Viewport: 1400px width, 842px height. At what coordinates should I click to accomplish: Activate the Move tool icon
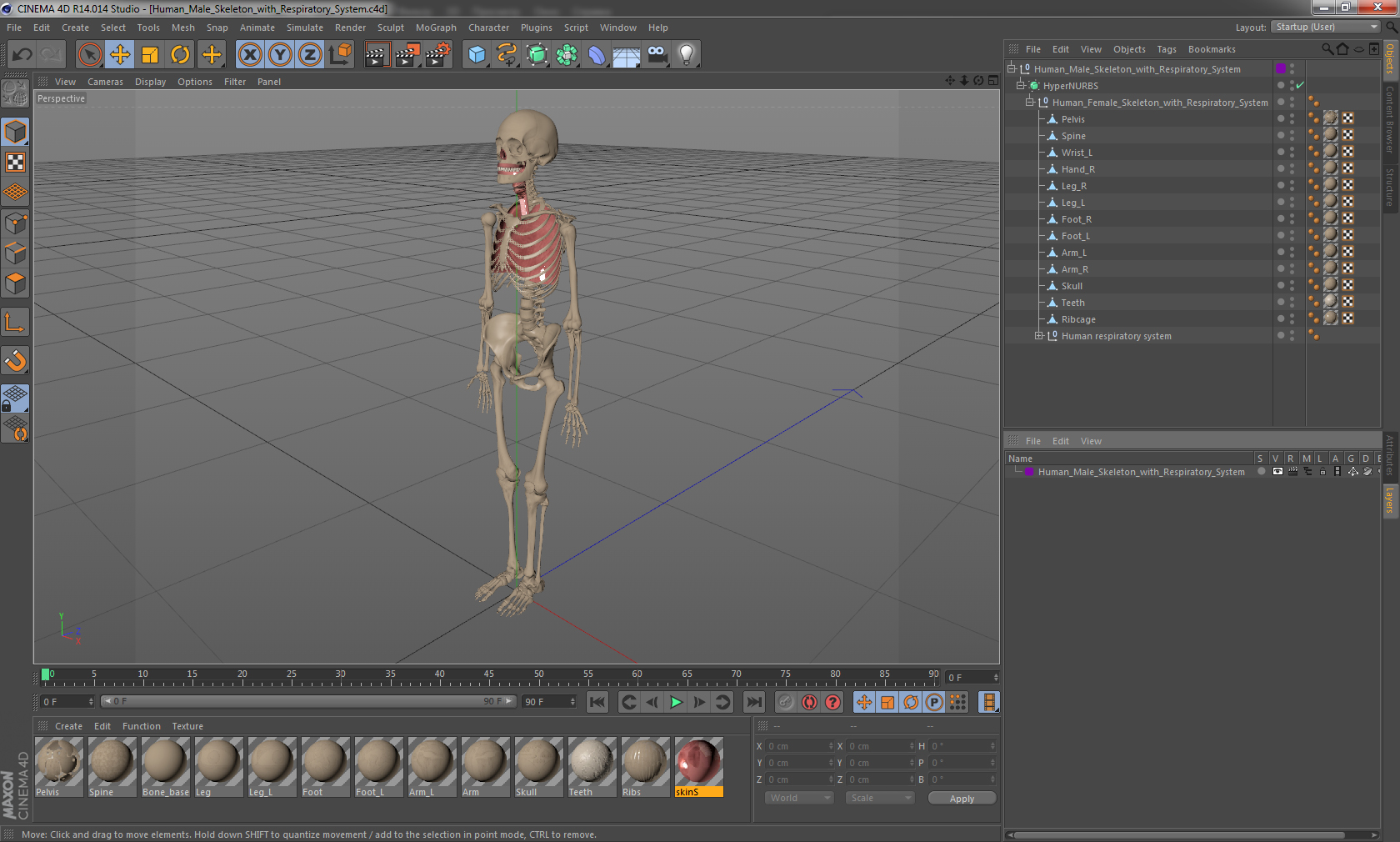(120, 55)
